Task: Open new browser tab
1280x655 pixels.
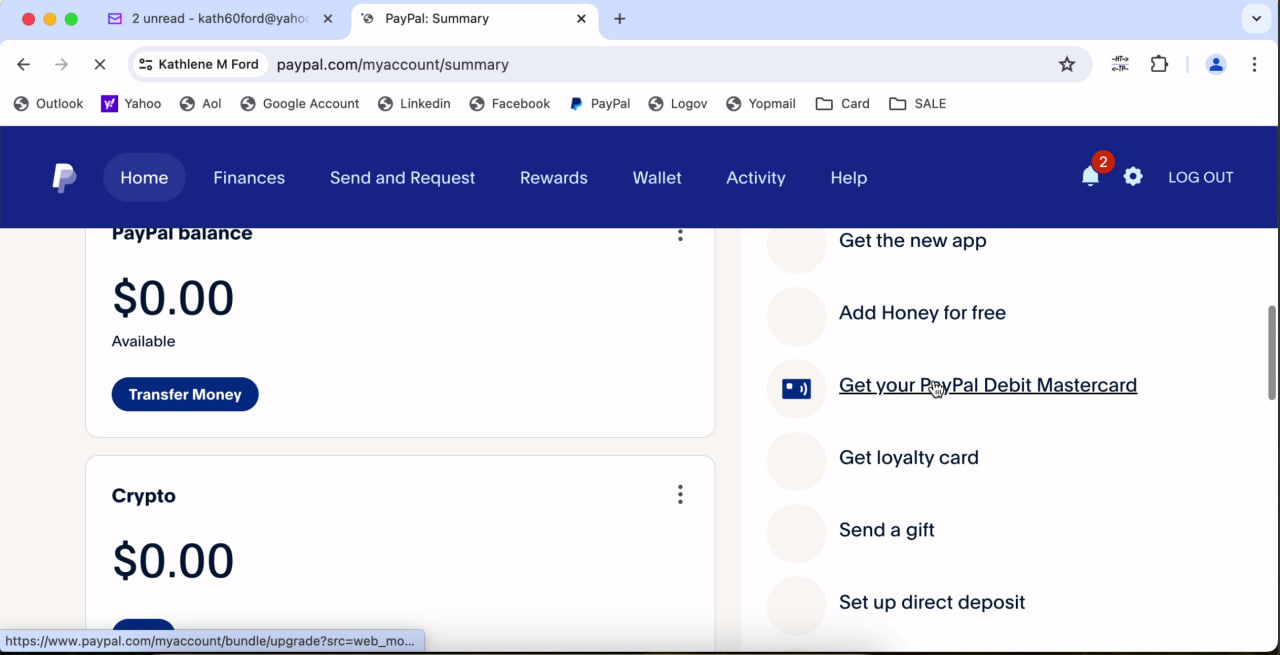Action: point(620,19)
